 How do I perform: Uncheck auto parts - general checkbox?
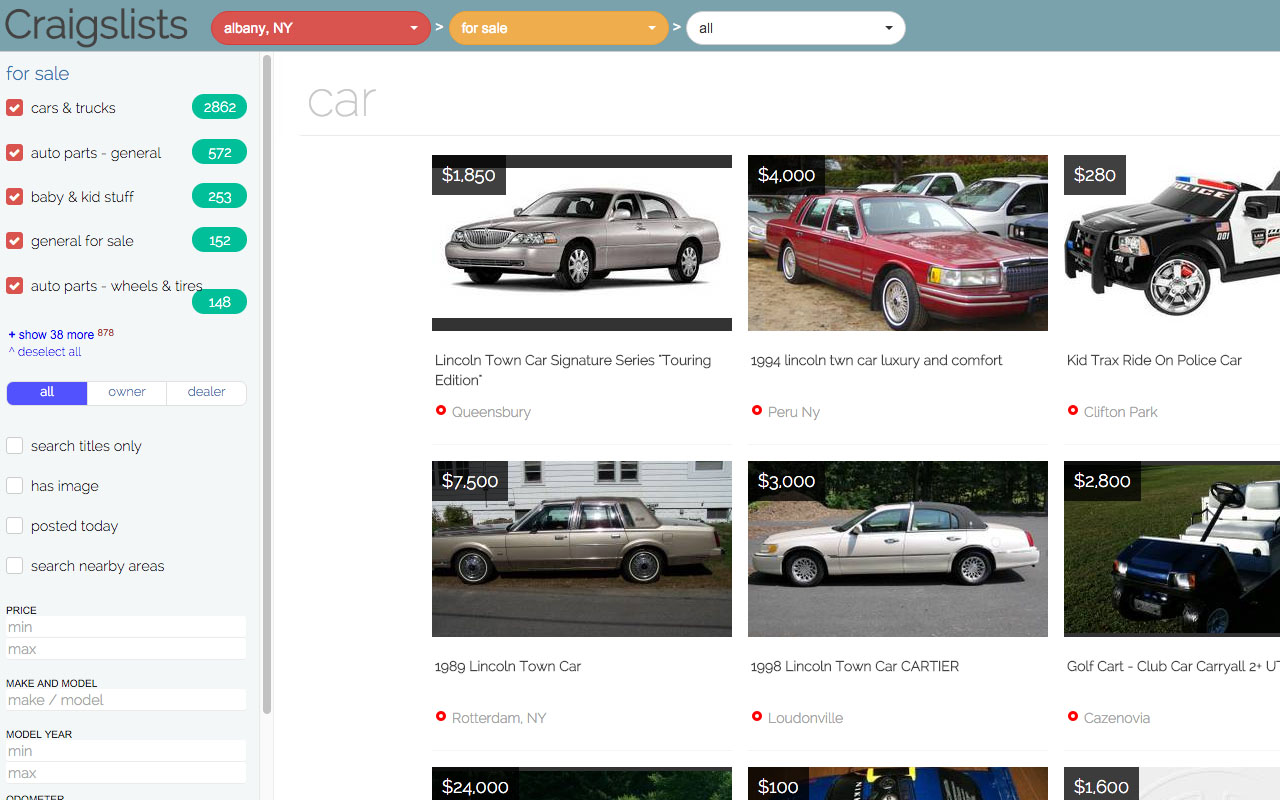tap(15, 152)
